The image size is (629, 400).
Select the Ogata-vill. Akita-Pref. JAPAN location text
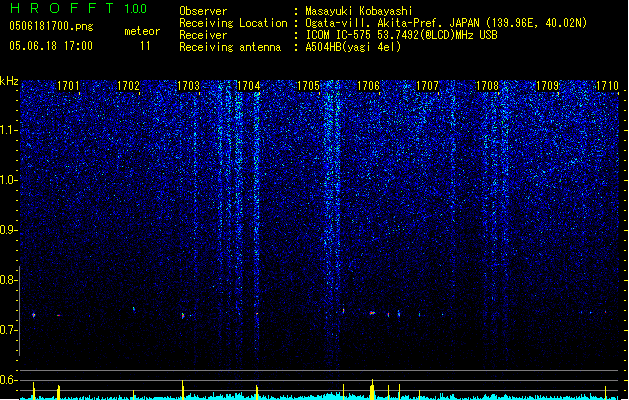click(x=446, y=23)
